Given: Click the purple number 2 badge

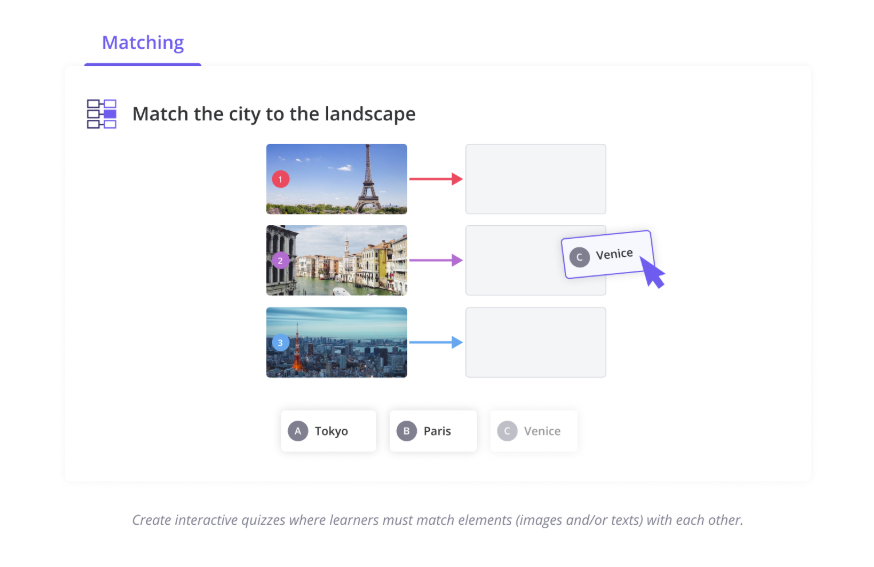Looking at the screenshot, I should click(280, 260).
